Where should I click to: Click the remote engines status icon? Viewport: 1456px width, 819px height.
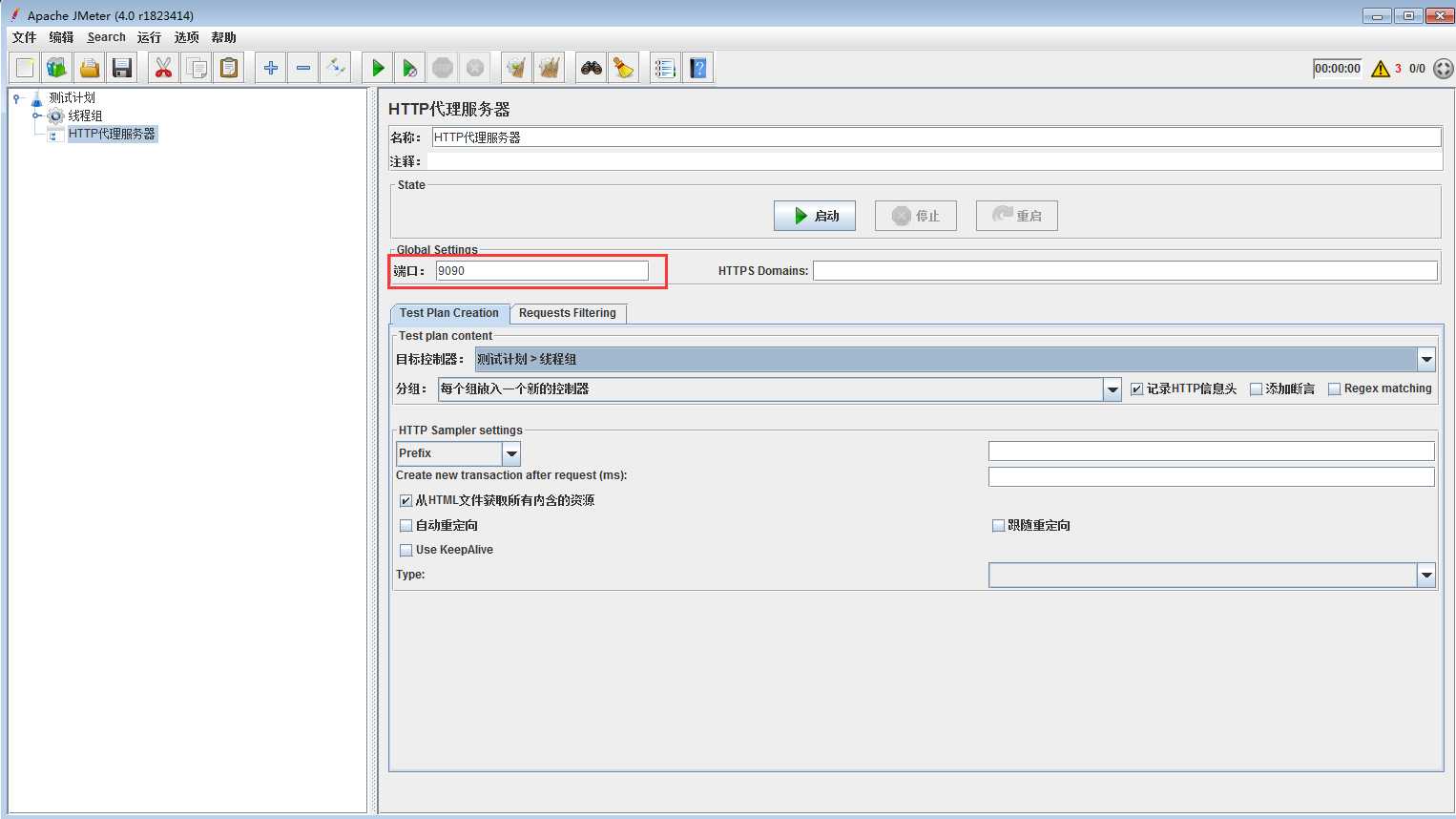[1444, 69]
